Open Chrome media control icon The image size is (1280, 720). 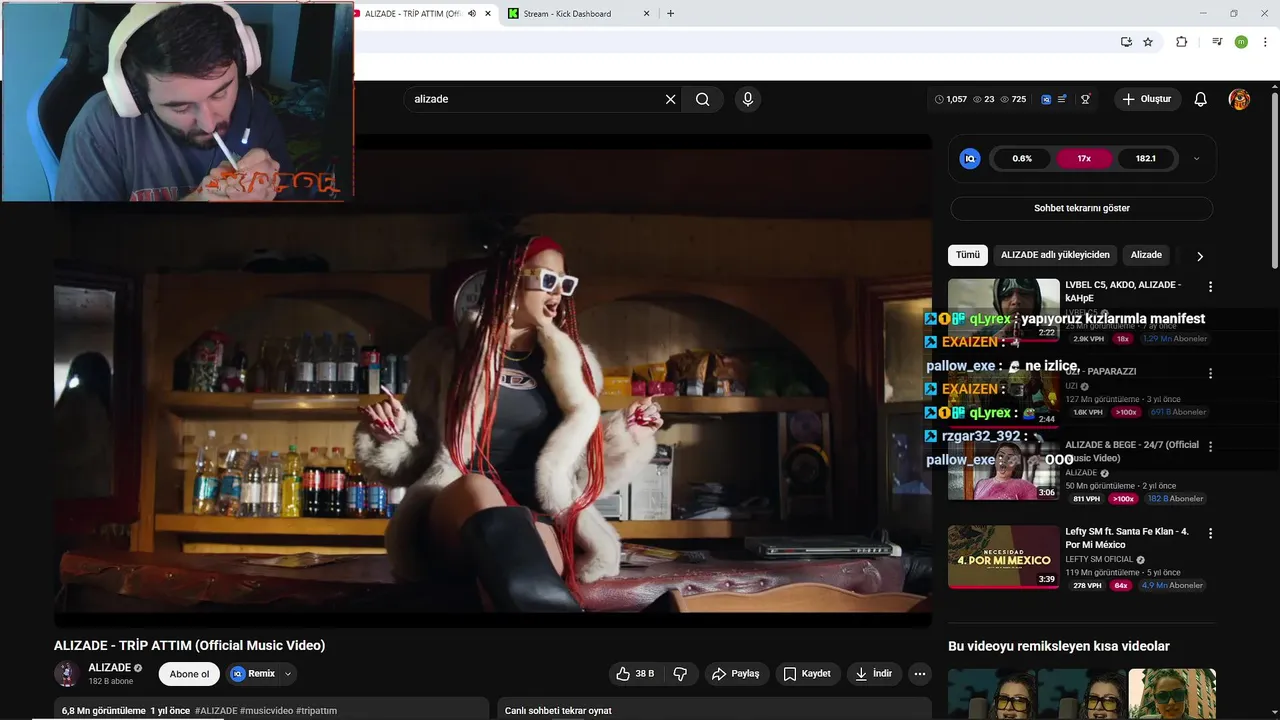[x=1217, y=42]
